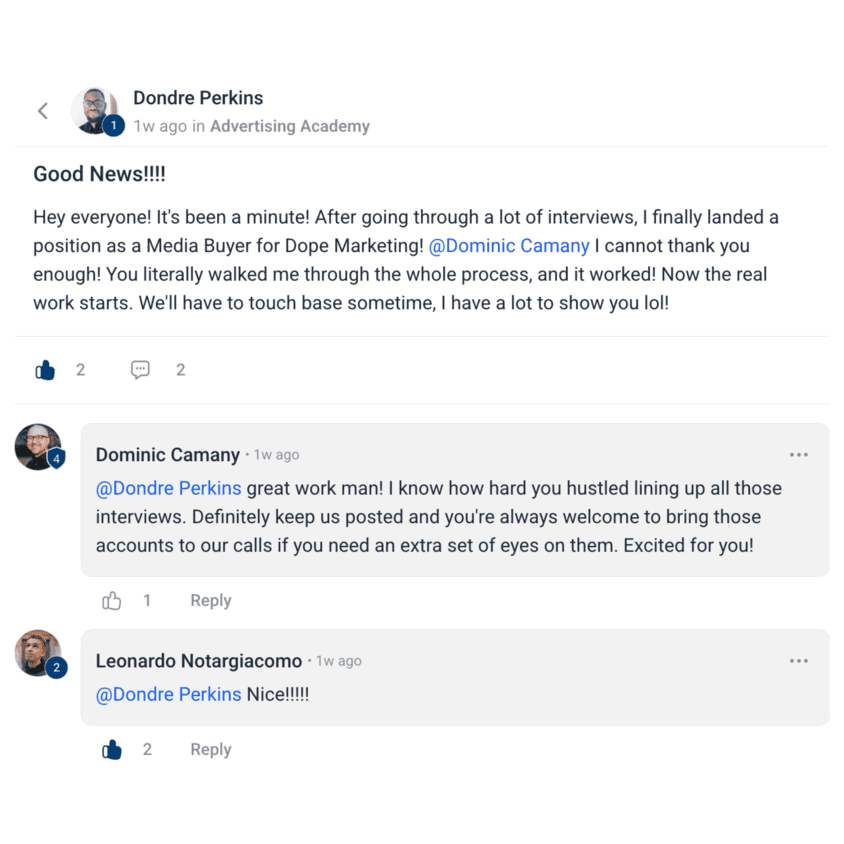Open the post's comment bubble icon
This screenshot has height=844, width=844.
tap(140, 370)
